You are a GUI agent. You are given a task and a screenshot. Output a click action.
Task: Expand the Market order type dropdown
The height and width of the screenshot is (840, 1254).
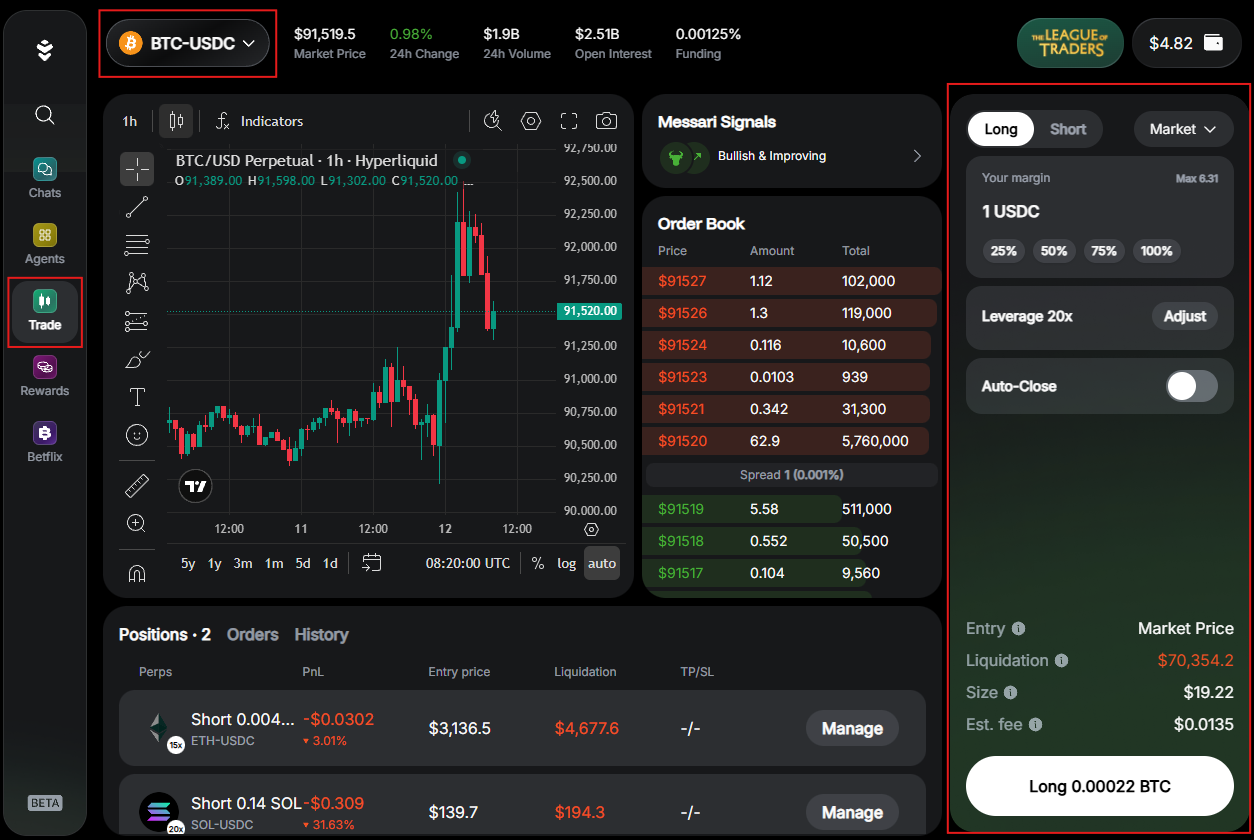click(x=1183, y=129)
